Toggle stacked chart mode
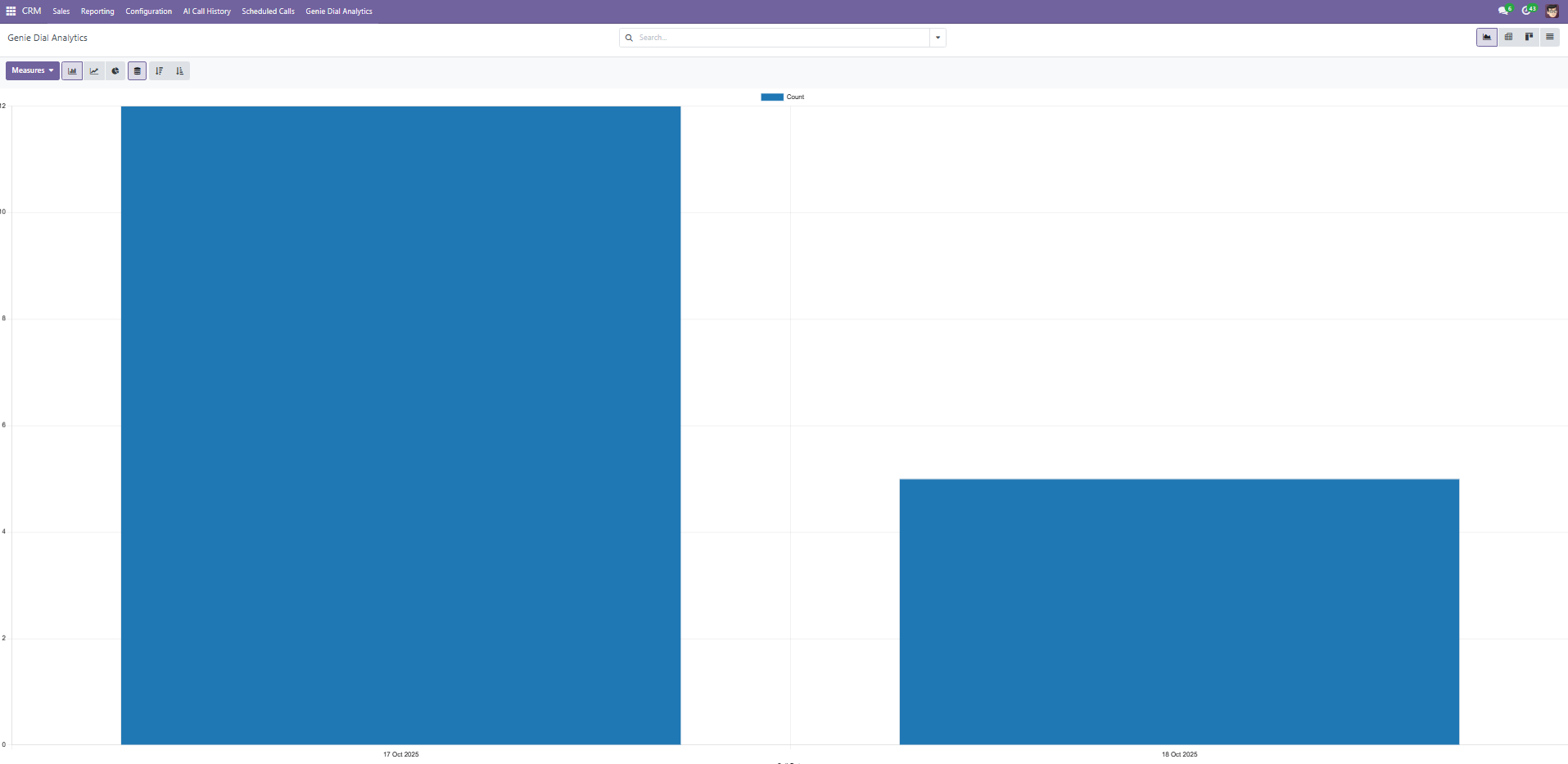This screenshot has width=1568, height=764. 137,70
